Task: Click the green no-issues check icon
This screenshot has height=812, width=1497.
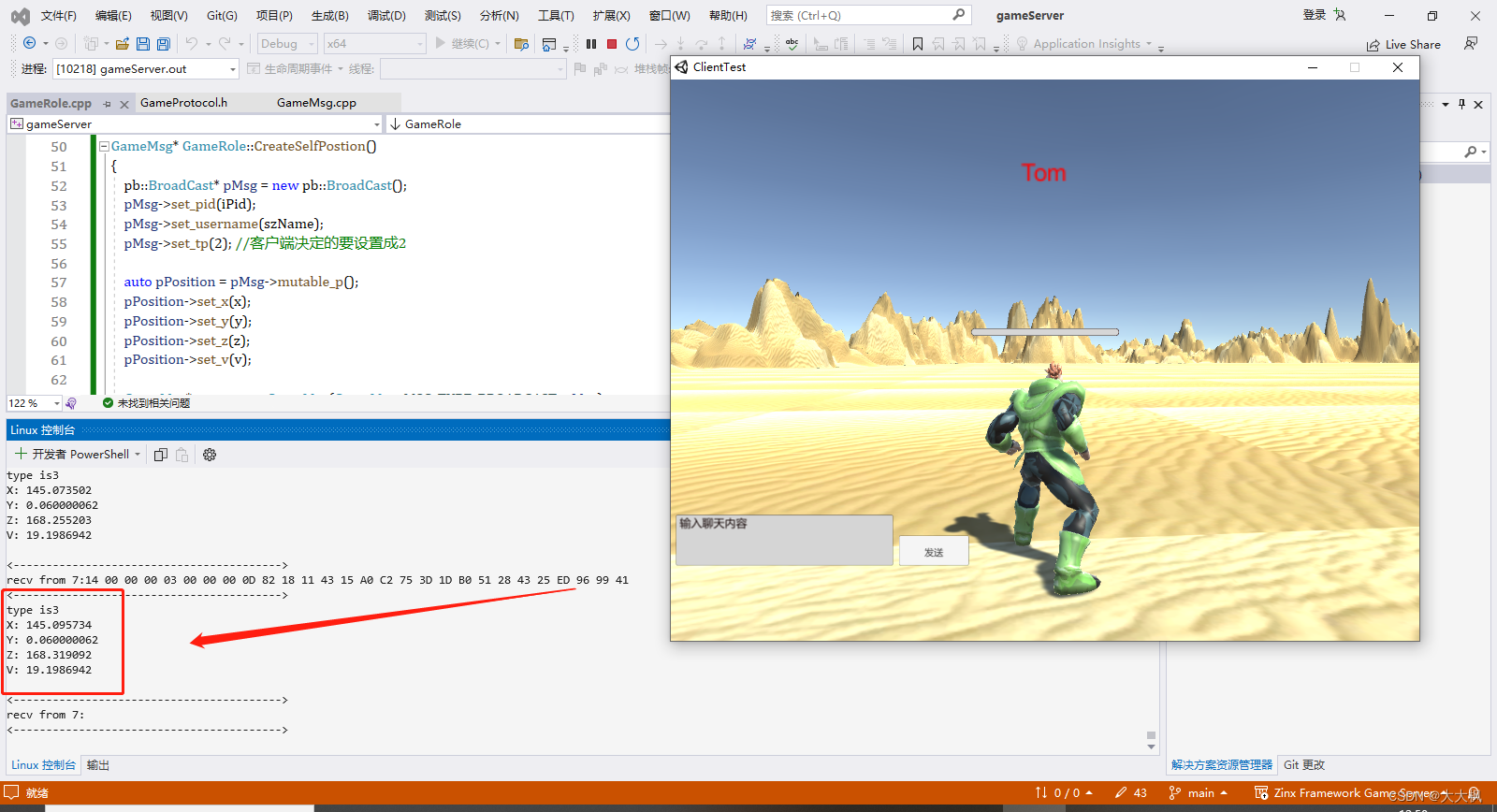Action: click(x=108, y=403)
